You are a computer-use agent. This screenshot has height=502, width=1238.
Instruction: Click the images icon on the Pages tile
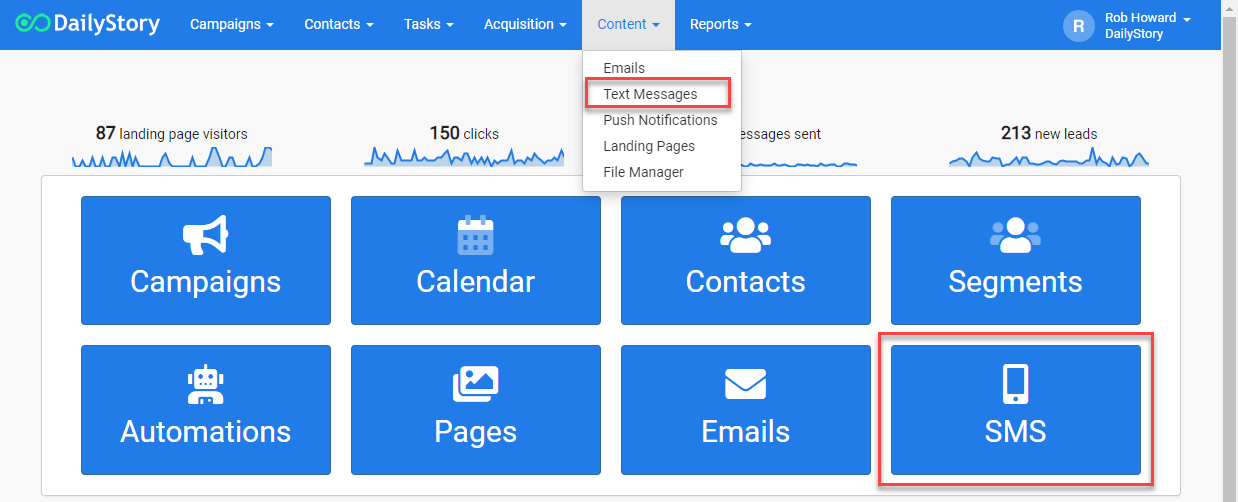(x=476, y=385)
